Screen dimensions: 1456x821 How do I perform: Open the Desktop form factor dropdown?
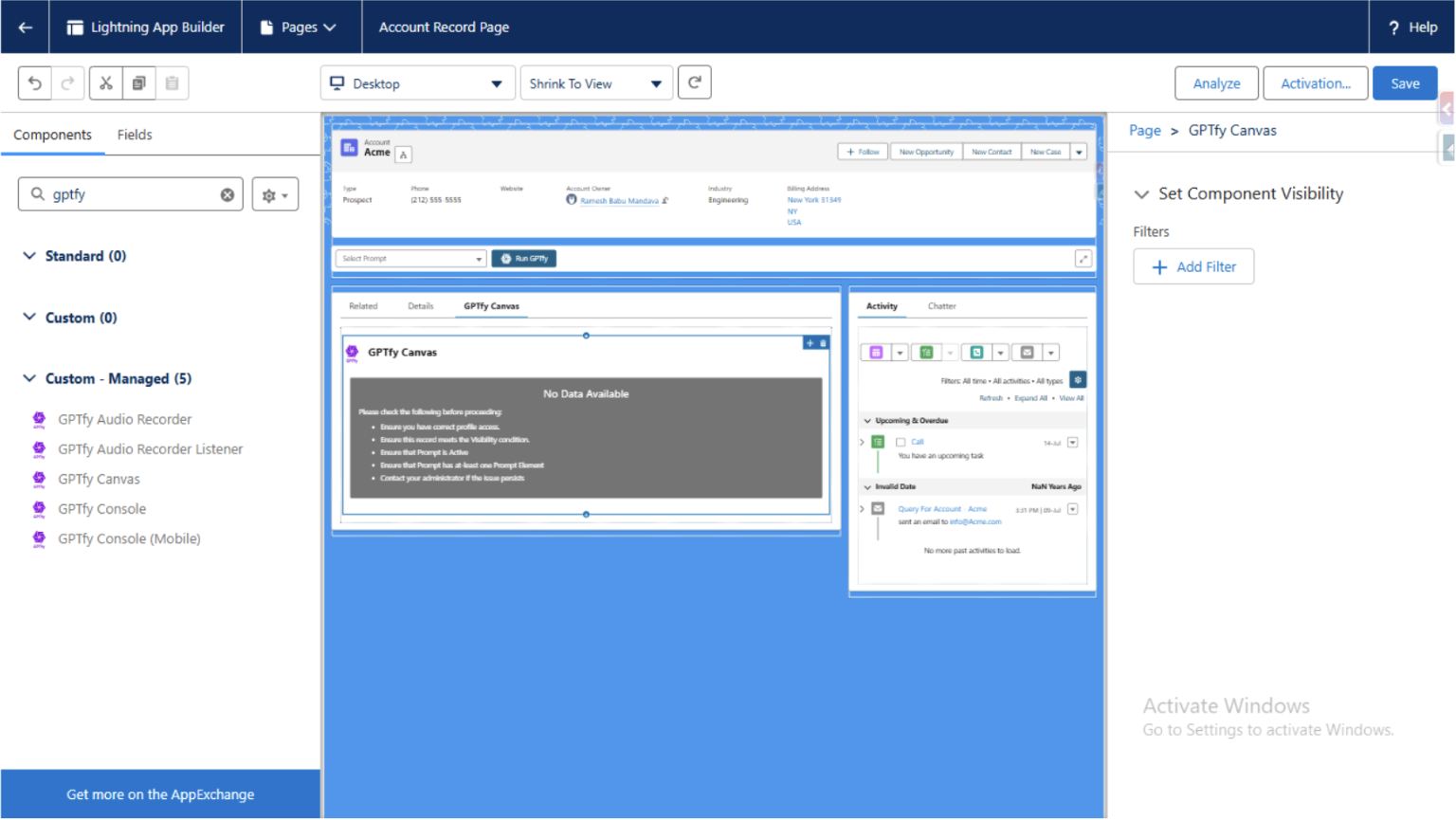click(x=418, y=83)
